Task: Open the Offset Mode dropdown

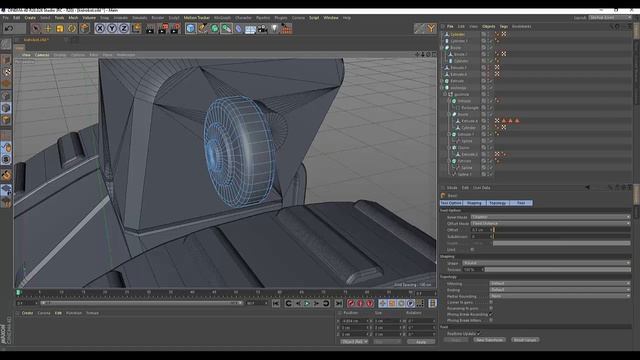Action: click(550, 223)
